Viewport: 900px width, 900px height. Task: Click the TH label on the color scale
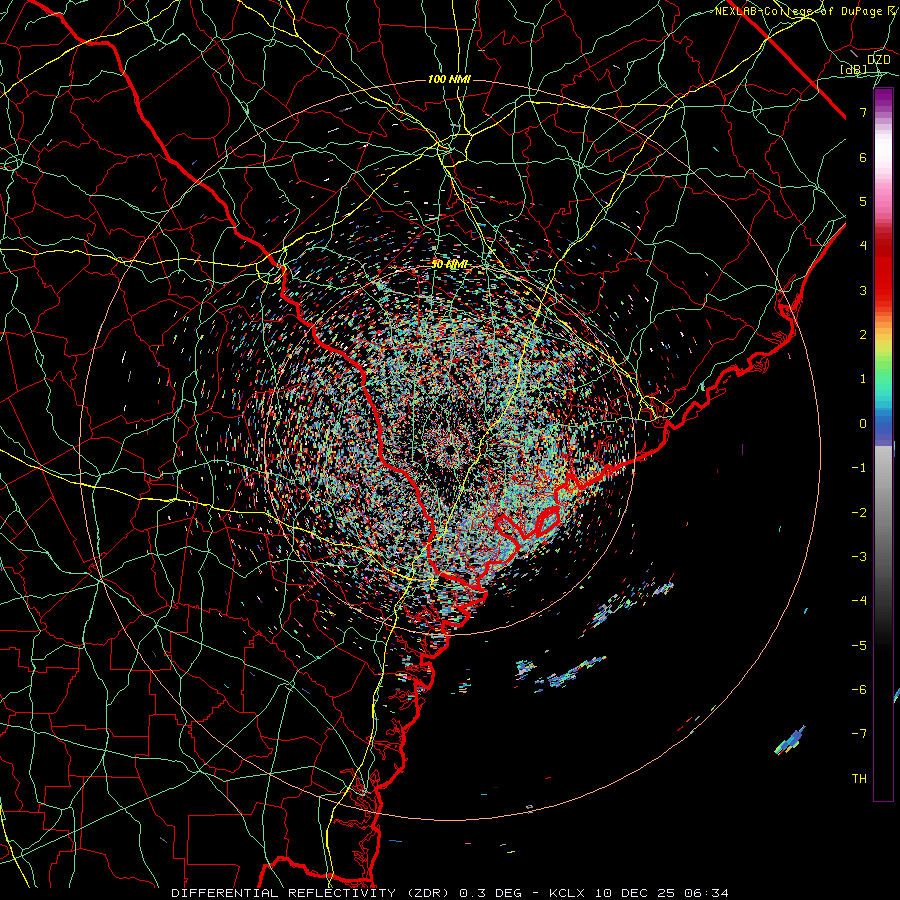[859, 779]
